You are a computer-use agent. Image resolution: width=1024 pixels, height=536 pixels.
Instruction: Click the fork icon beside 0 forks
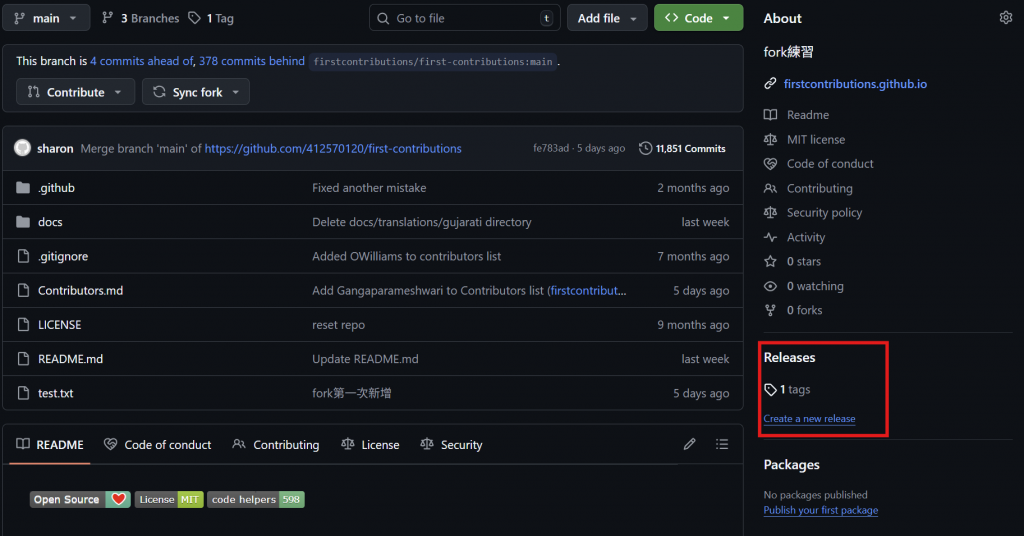[x=771, y=310]
